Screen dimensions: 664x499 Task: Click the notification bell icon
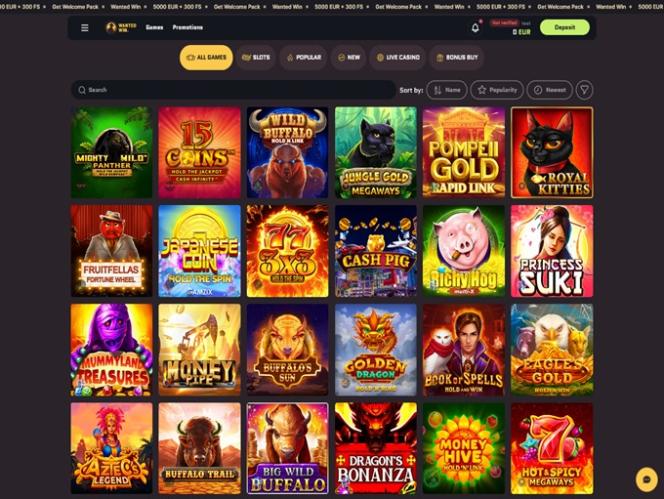[x=475, y=28]
